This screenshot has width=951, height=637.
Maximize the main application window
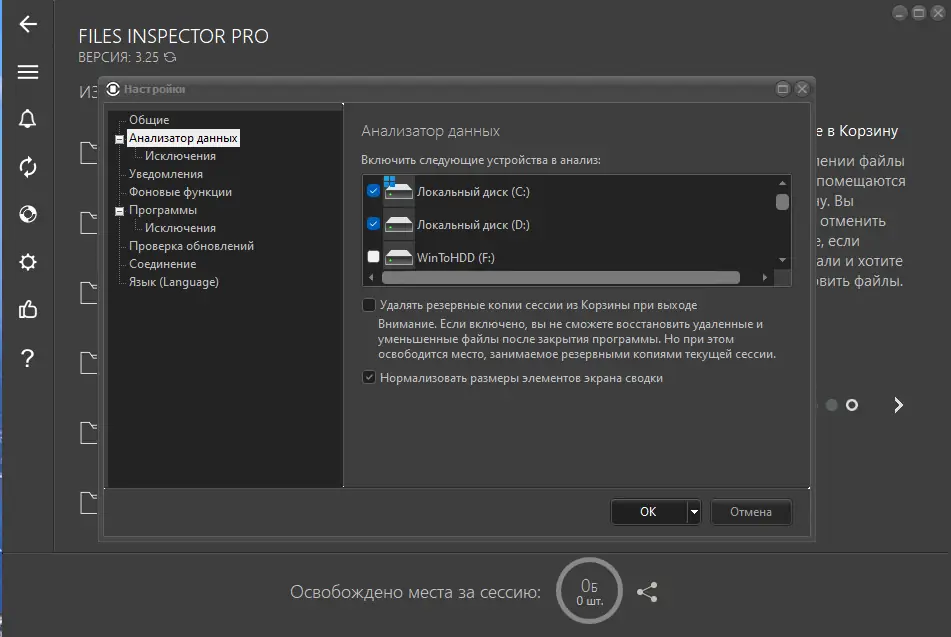tap(919, 13)
